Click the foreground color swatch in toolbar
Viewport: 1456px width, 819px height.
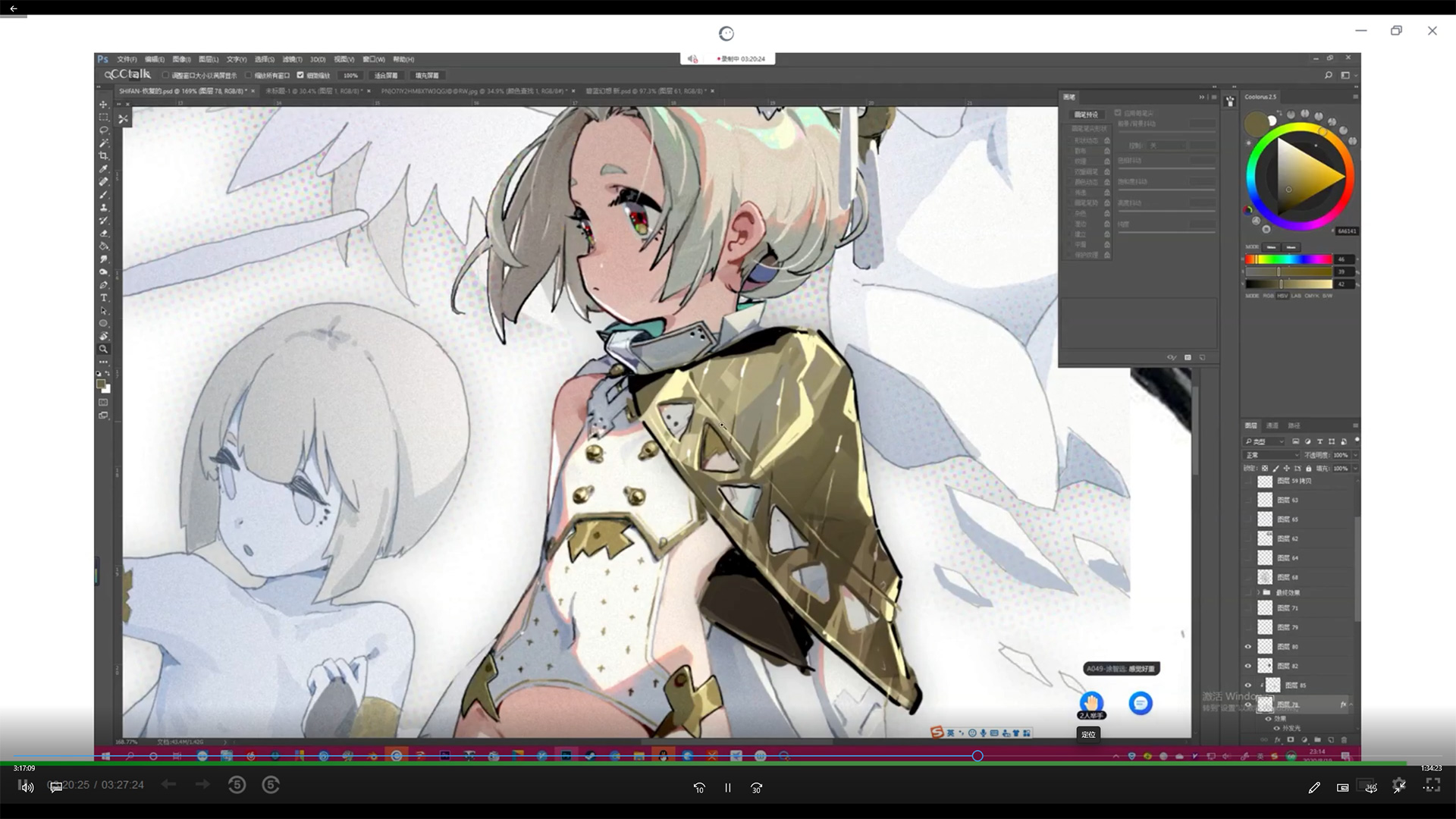click(x=101, y=384)
